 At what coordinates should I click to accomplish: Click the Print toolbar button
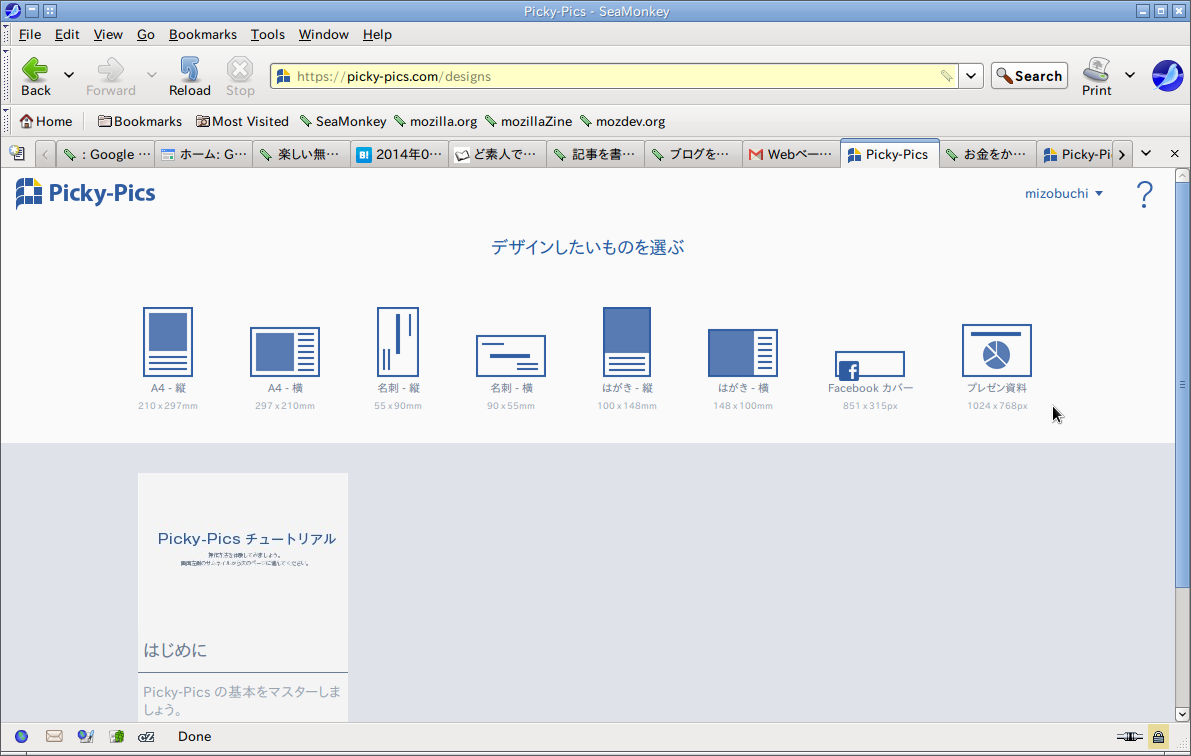pyautogui.click(x=1096, y=77)
